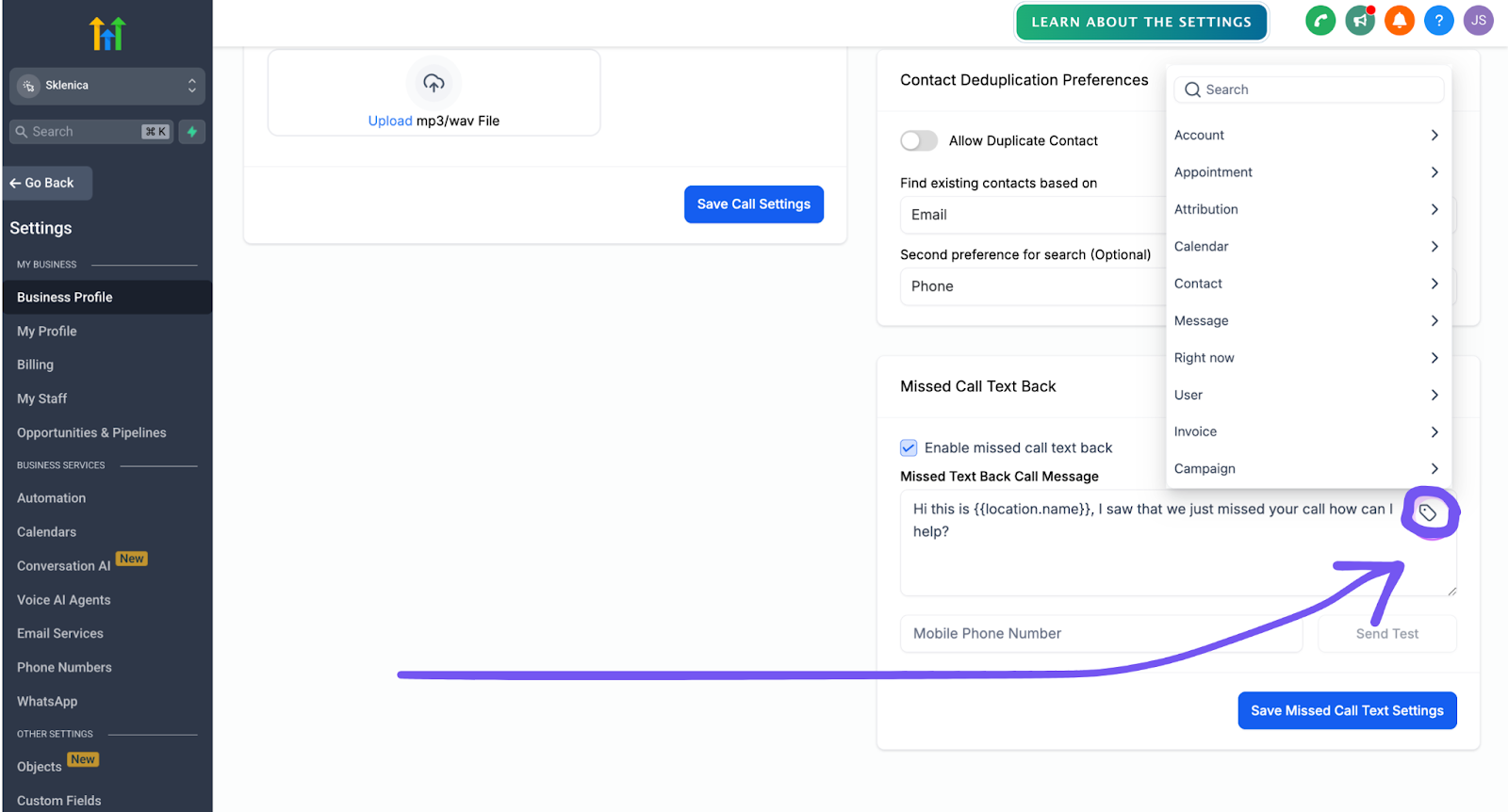Open the orange notifications bell
Viewport: 1508px width, 812px height.
(1400, 21)
